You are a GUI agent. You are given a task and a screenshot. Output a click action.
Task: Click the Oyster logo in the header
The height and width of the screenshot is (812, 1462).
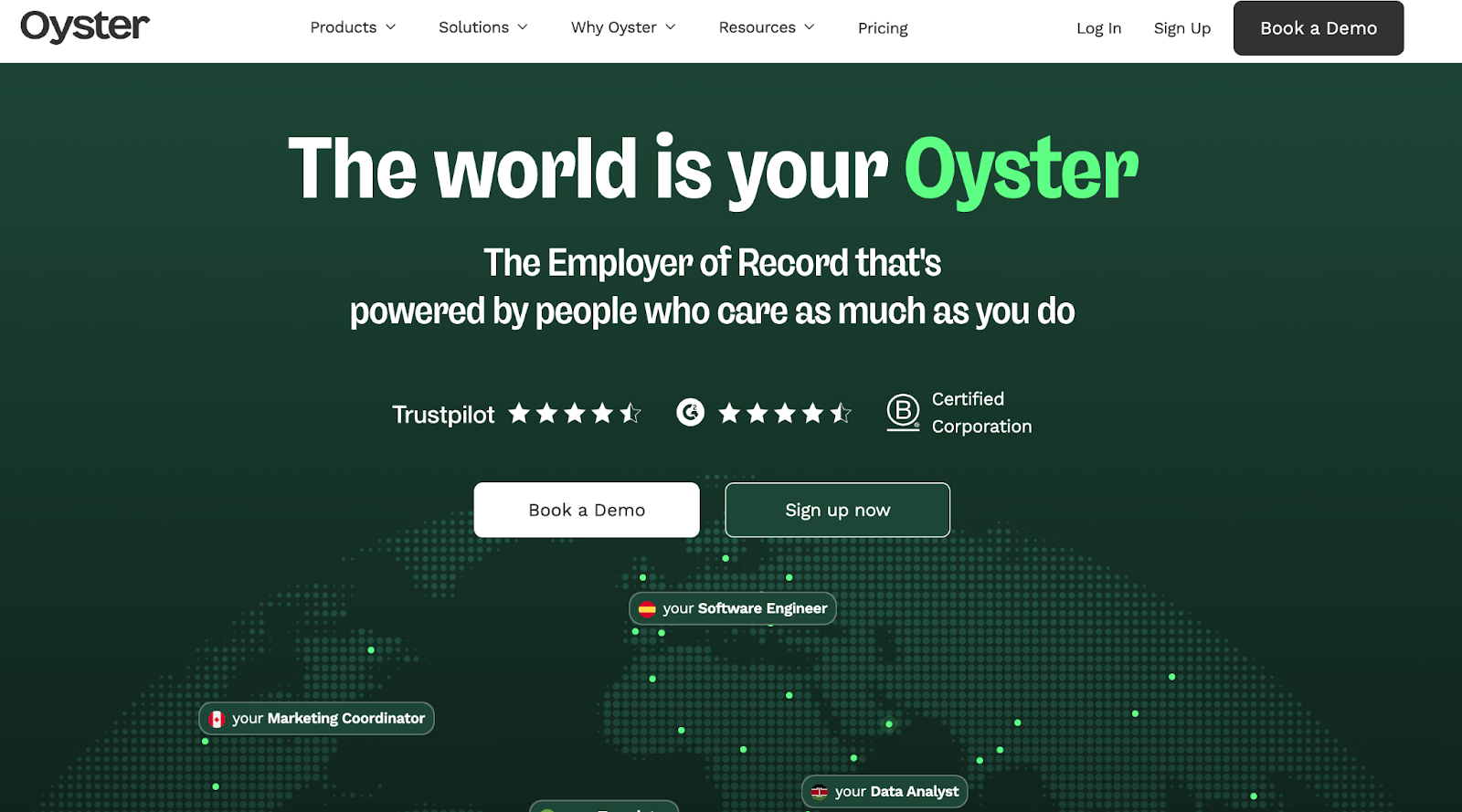(x=85, y=26)
